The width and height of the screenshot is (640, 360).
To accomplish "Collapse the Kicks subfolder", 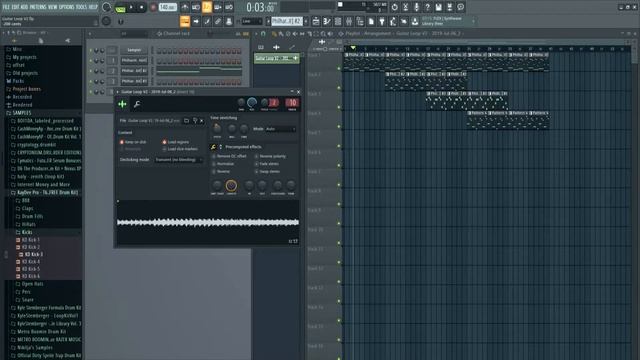I will pyautogui.click(x=27, y=232).
